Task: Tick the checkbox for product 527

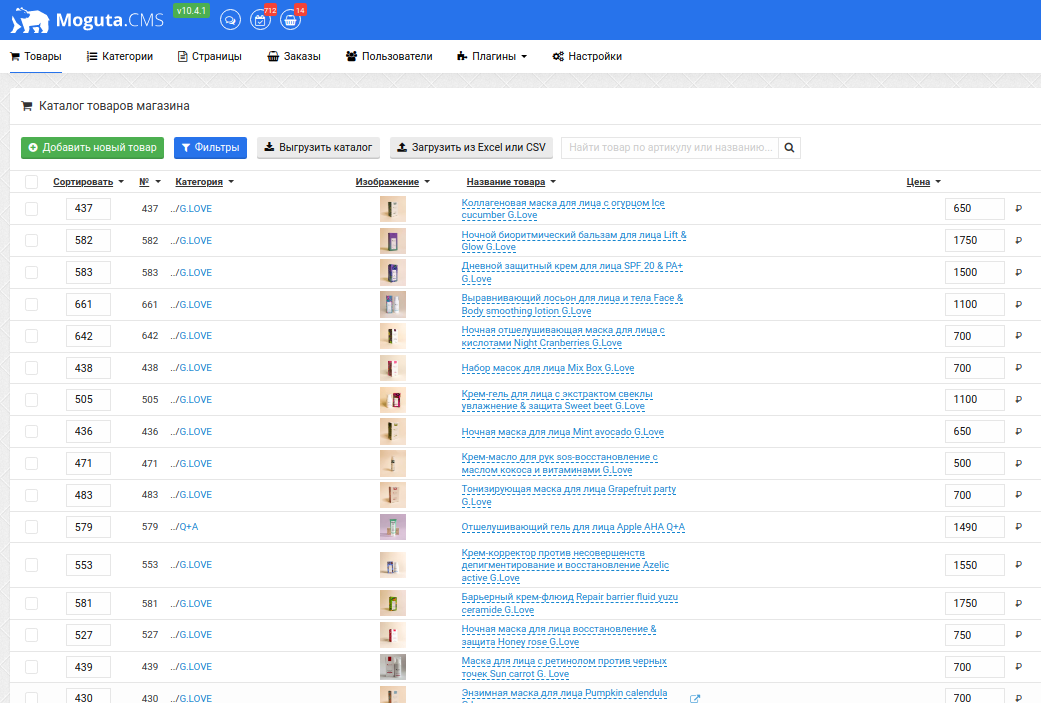Action: 31,635
